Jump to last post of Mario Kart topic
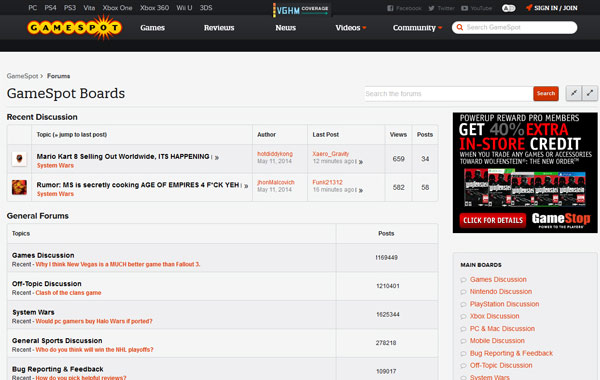 [217, 157]
